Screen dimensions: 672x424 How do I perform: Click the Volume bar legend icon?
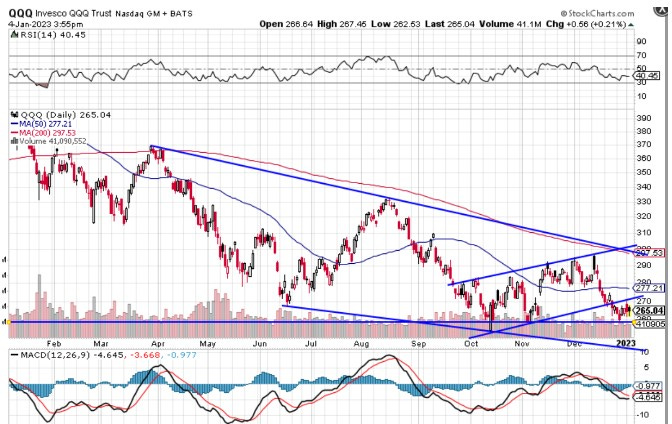pyautogui.click(x=11, y=142)
